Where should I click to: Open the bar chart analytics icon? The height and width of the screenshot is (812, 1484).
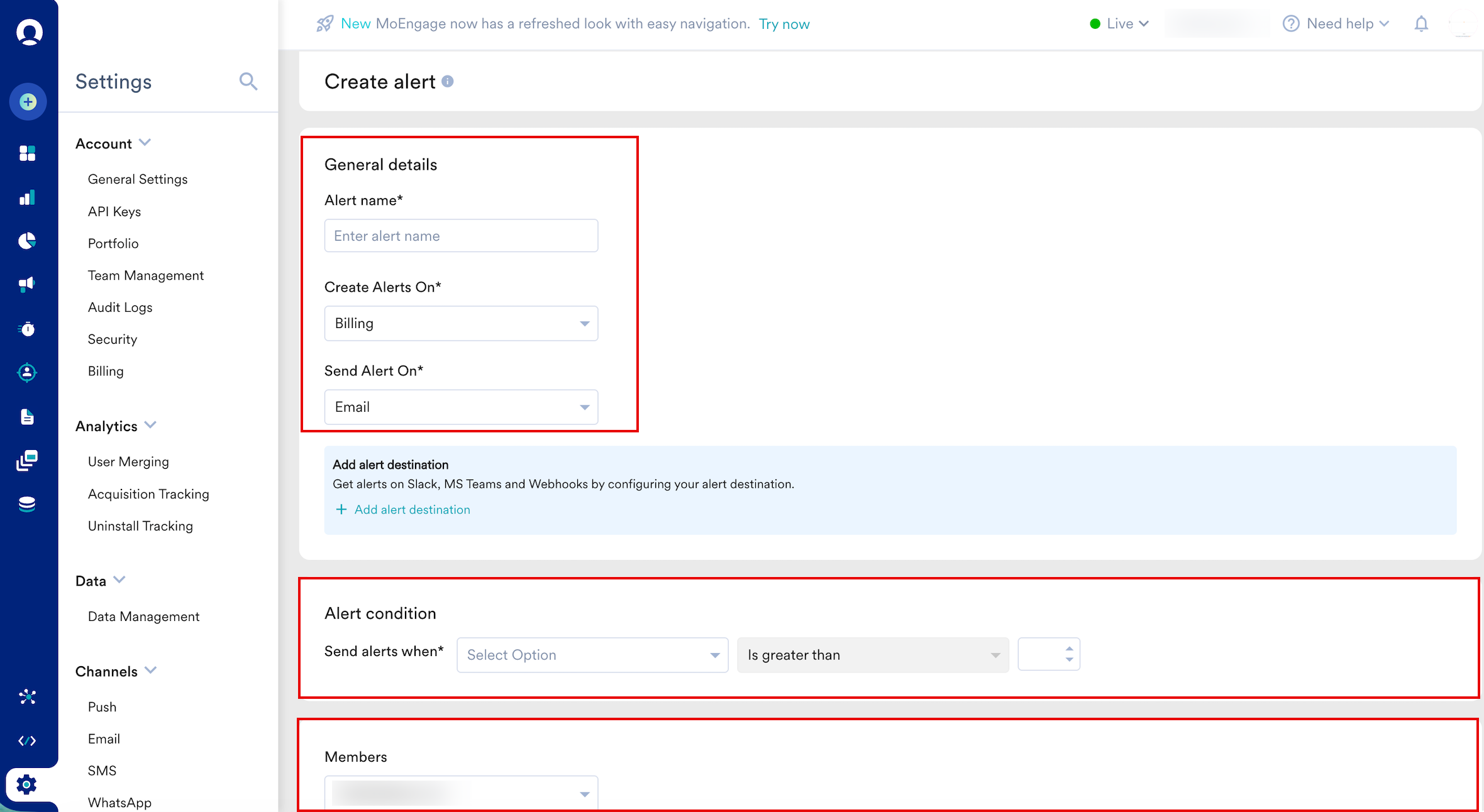[27, 198]
